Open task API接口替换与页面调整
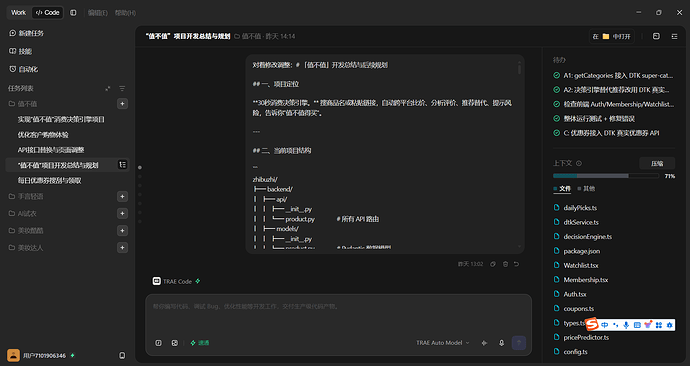The height and width of the screenshot is (366, 690). (51, 150)
